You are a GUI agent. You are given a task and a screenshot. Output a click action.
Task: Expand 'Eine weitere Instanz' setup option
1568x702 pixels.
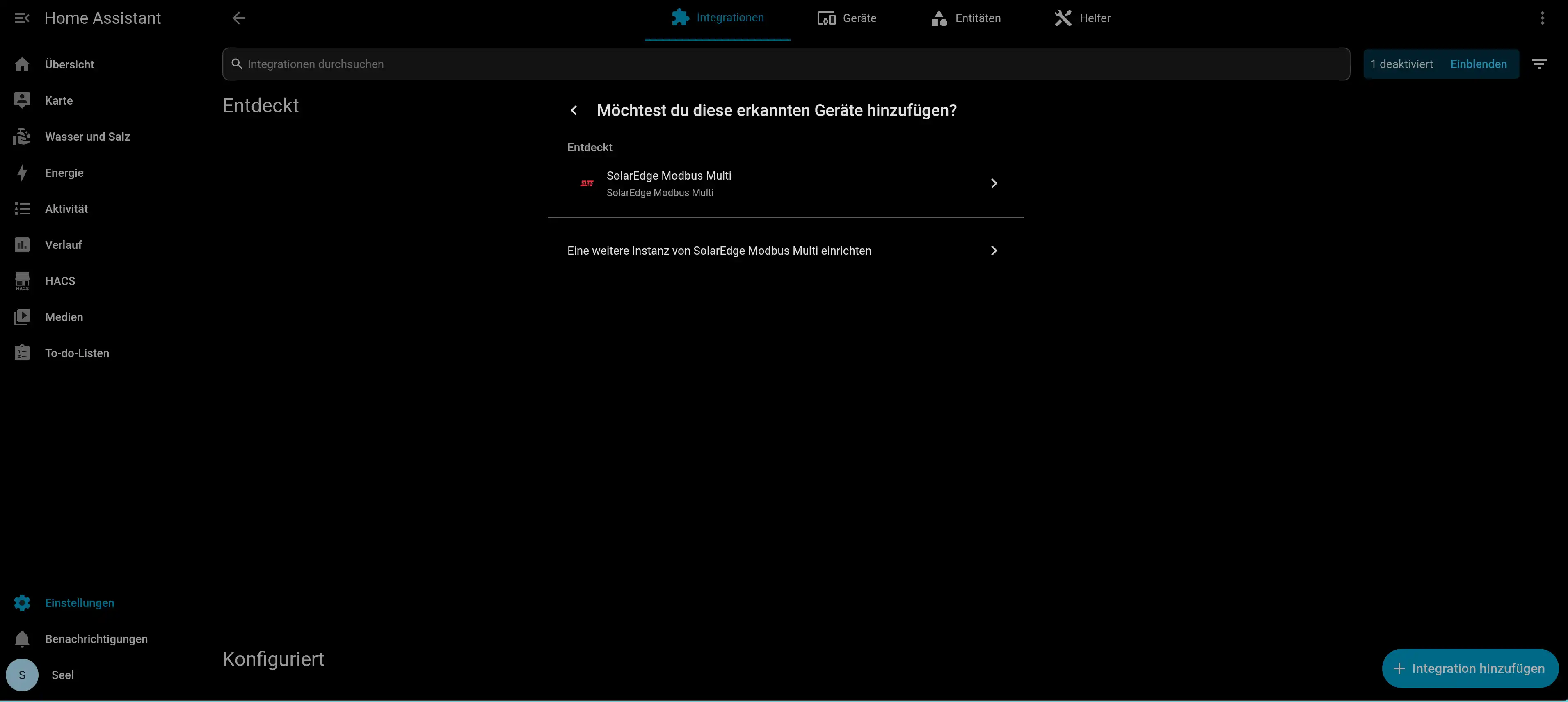point(785,251)
